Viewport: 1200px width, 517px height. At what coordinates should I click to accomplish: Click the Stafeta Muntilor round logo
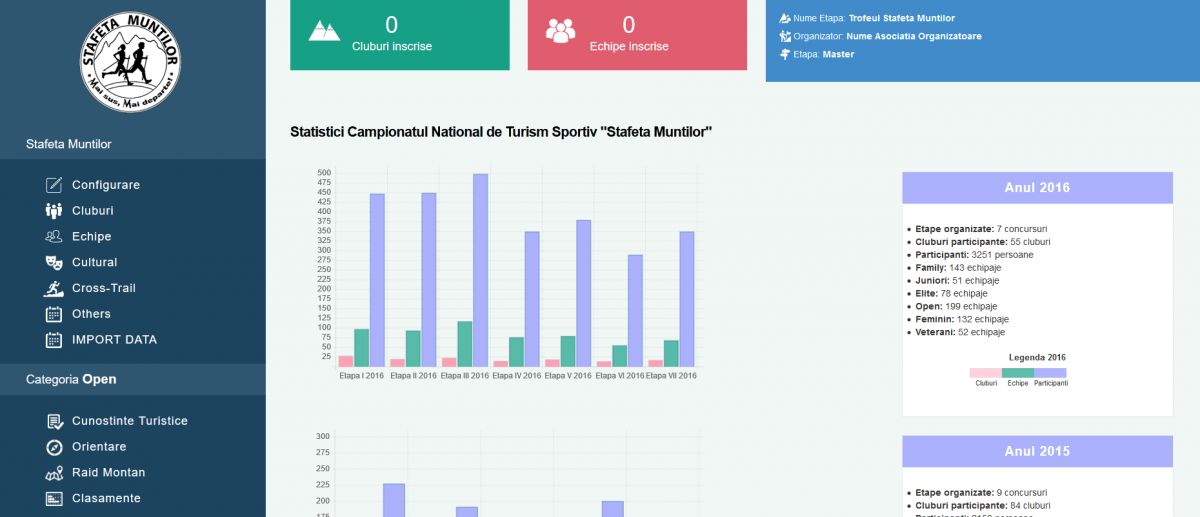[132, 62]
